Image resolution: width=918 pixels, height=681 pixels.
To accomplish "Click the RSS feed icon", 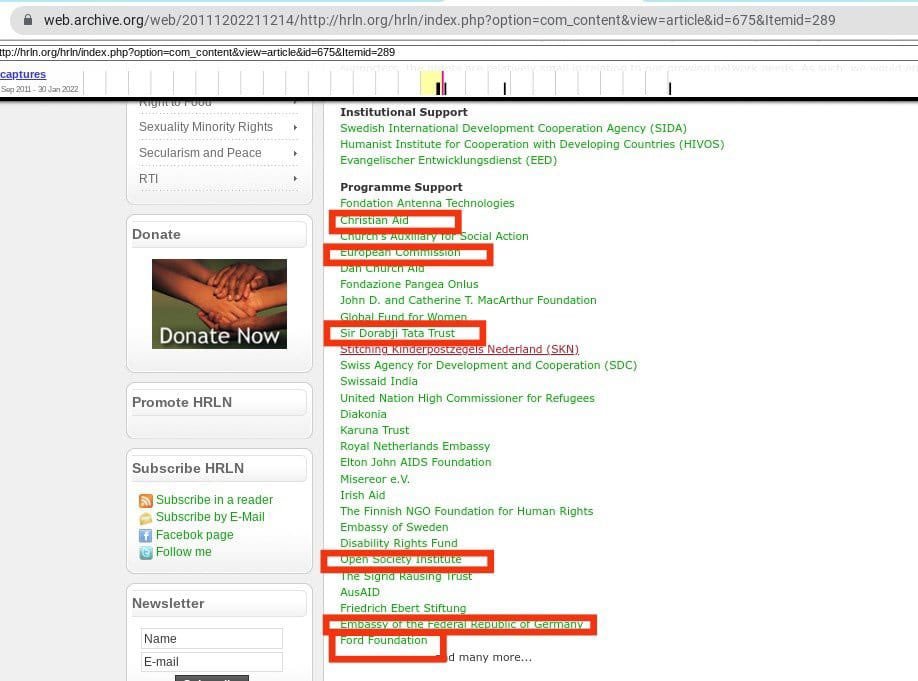I will [146, 501].
